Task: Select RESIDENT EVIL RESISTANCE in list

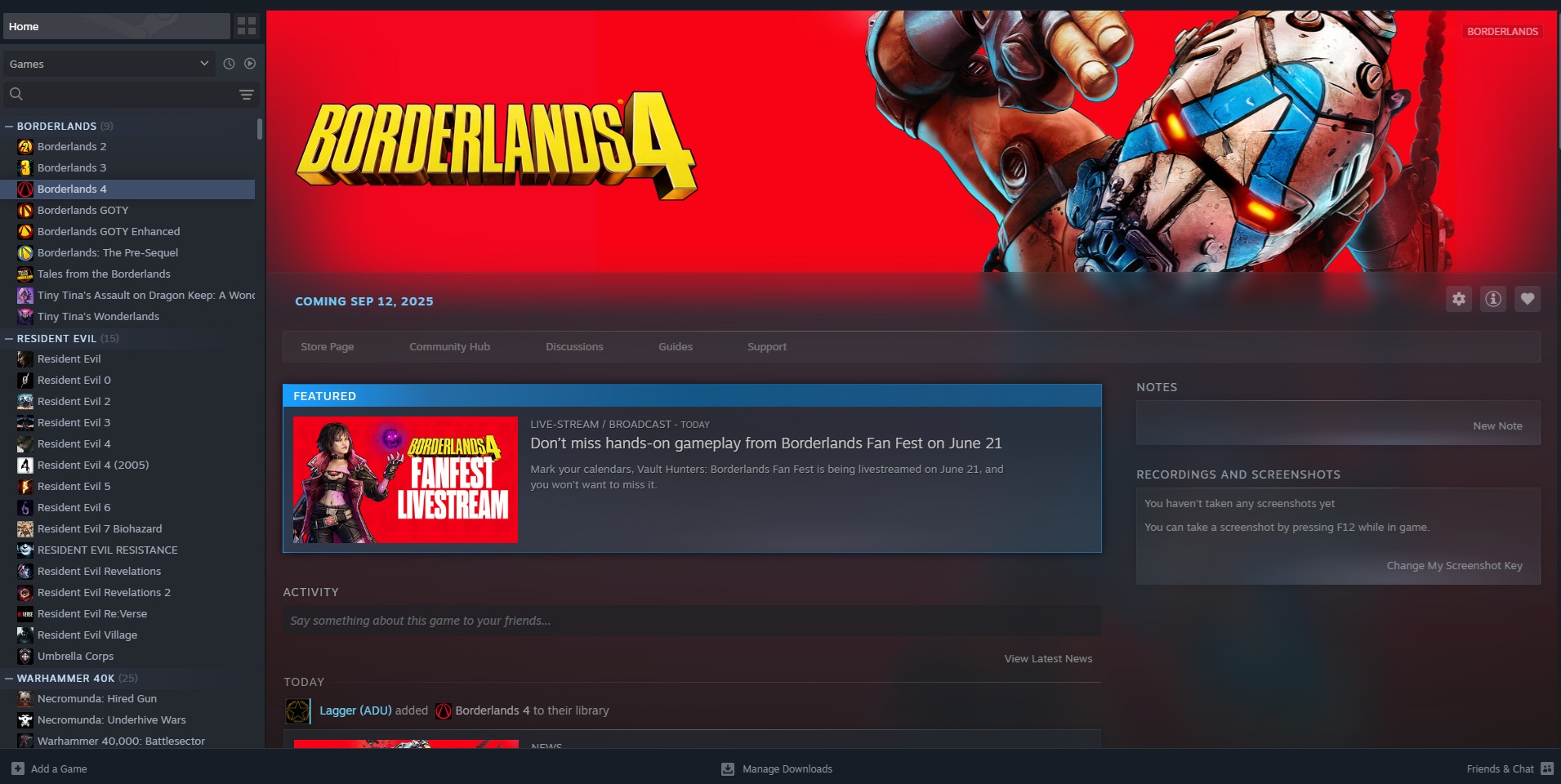Action: [x=107, y=550]
